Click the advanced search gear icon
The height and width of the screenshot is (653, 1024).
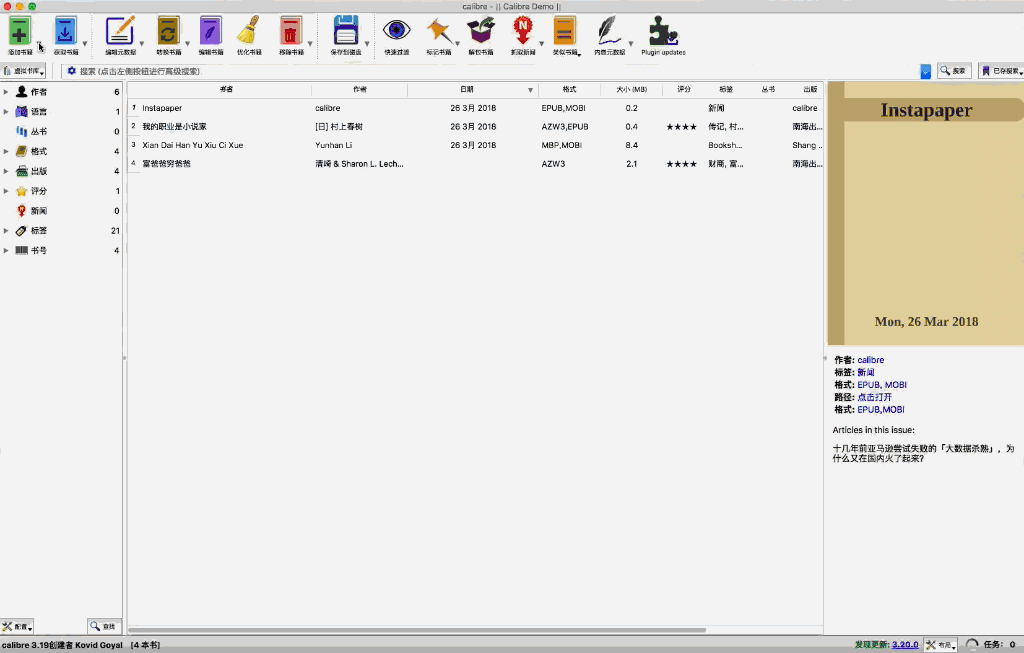[71, 71]
